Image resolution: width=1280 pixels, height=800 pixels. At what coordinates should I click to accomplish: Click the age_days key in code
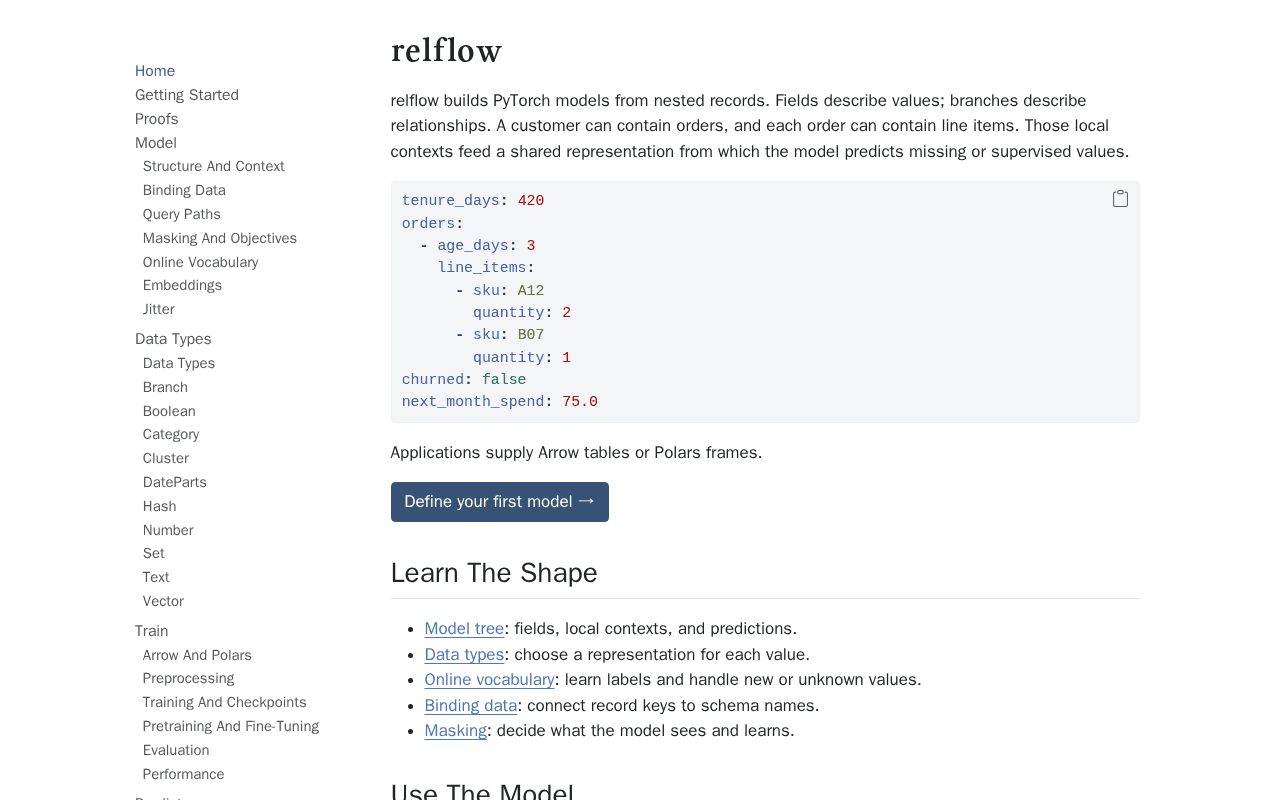click(x=473, y=246)
